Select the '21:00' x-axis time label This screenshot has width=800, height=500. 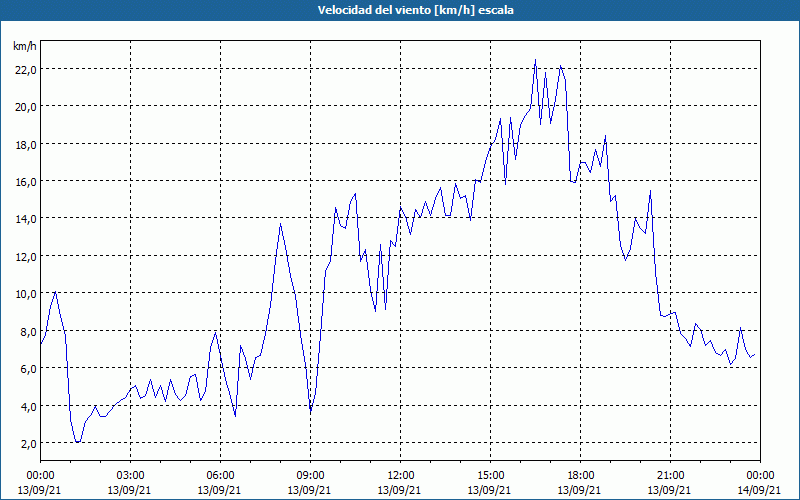click(x=670, y=476)
